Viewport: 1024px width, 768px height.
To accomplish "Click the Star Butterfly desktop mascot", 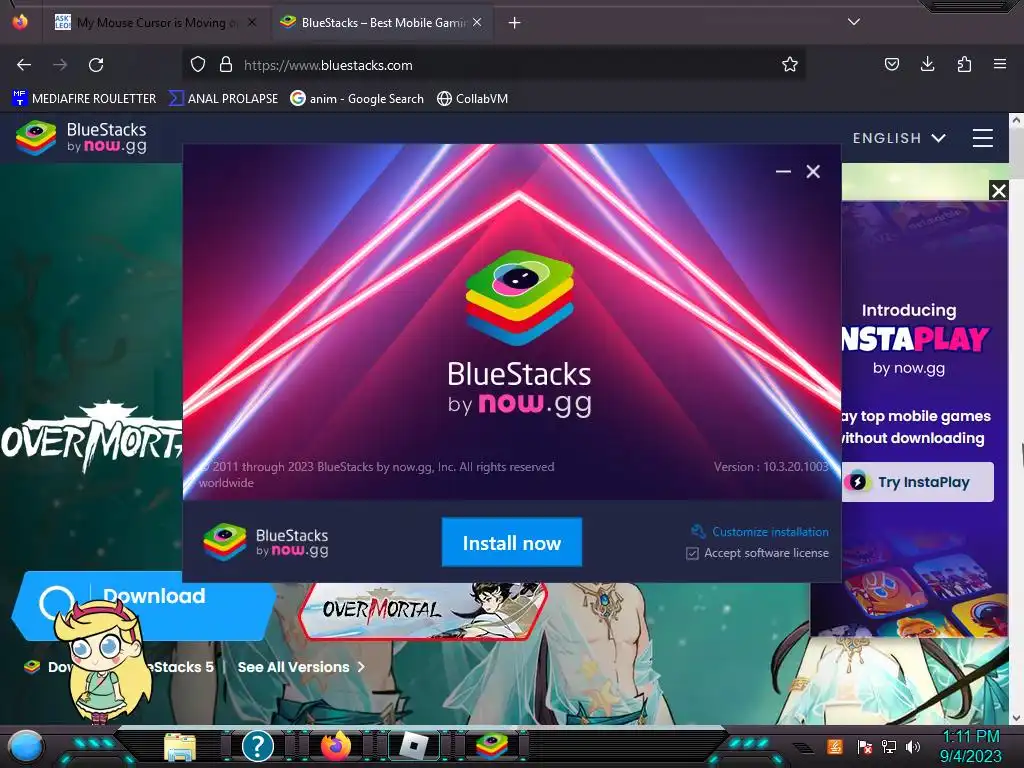I will point(103,660).
